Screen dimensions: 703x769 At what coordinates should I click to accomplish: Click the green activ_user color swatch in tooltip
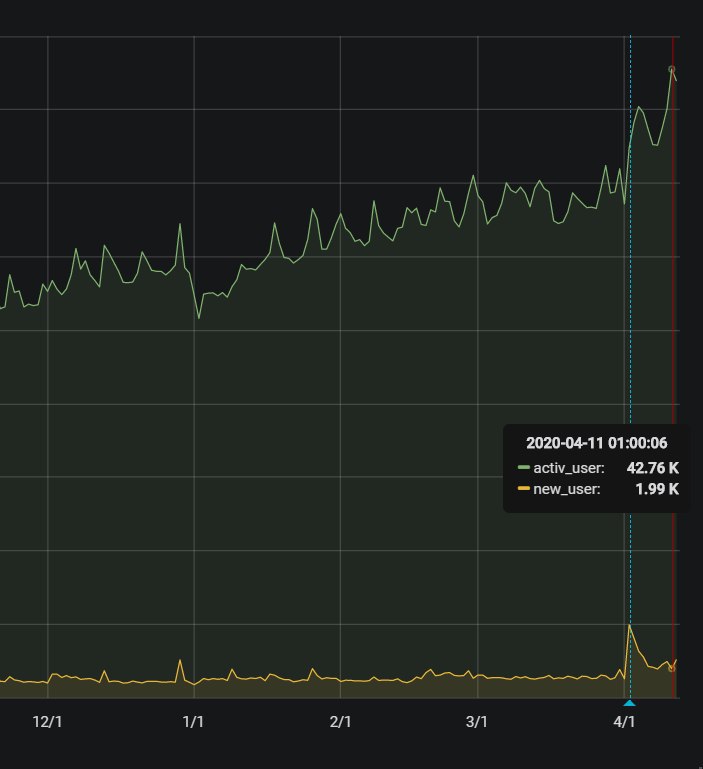523,468
